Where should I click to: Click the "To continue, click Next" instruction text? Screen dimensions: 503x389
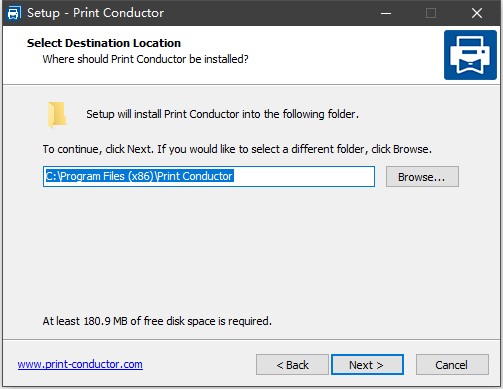[x=237, y=149]
